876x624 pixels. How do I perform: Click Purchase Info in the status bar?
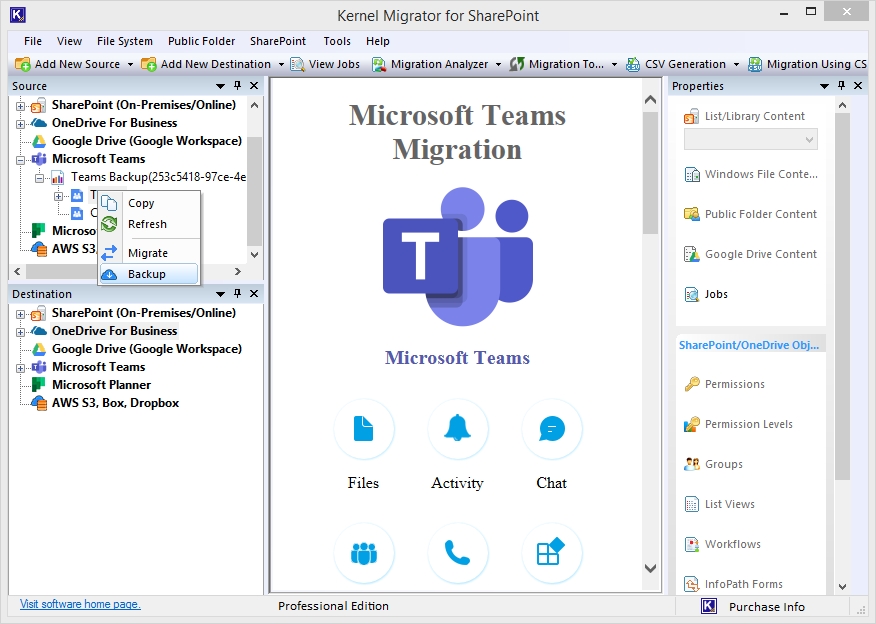point(766,606)
